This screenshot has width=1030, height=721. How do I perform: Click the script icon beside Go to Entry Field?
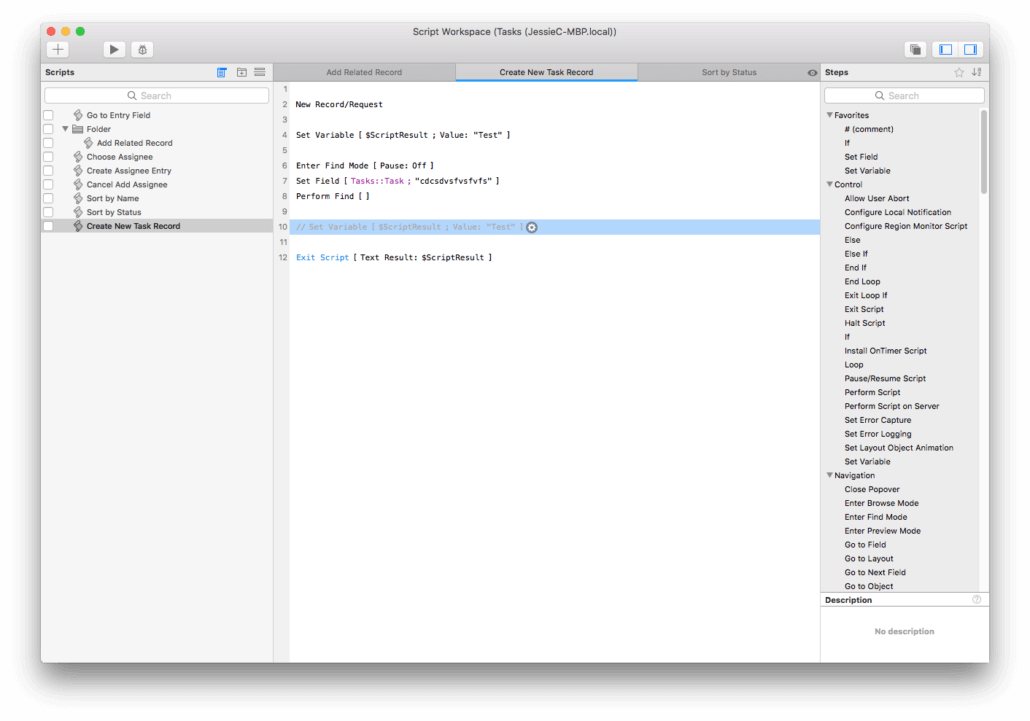(78, 115)
